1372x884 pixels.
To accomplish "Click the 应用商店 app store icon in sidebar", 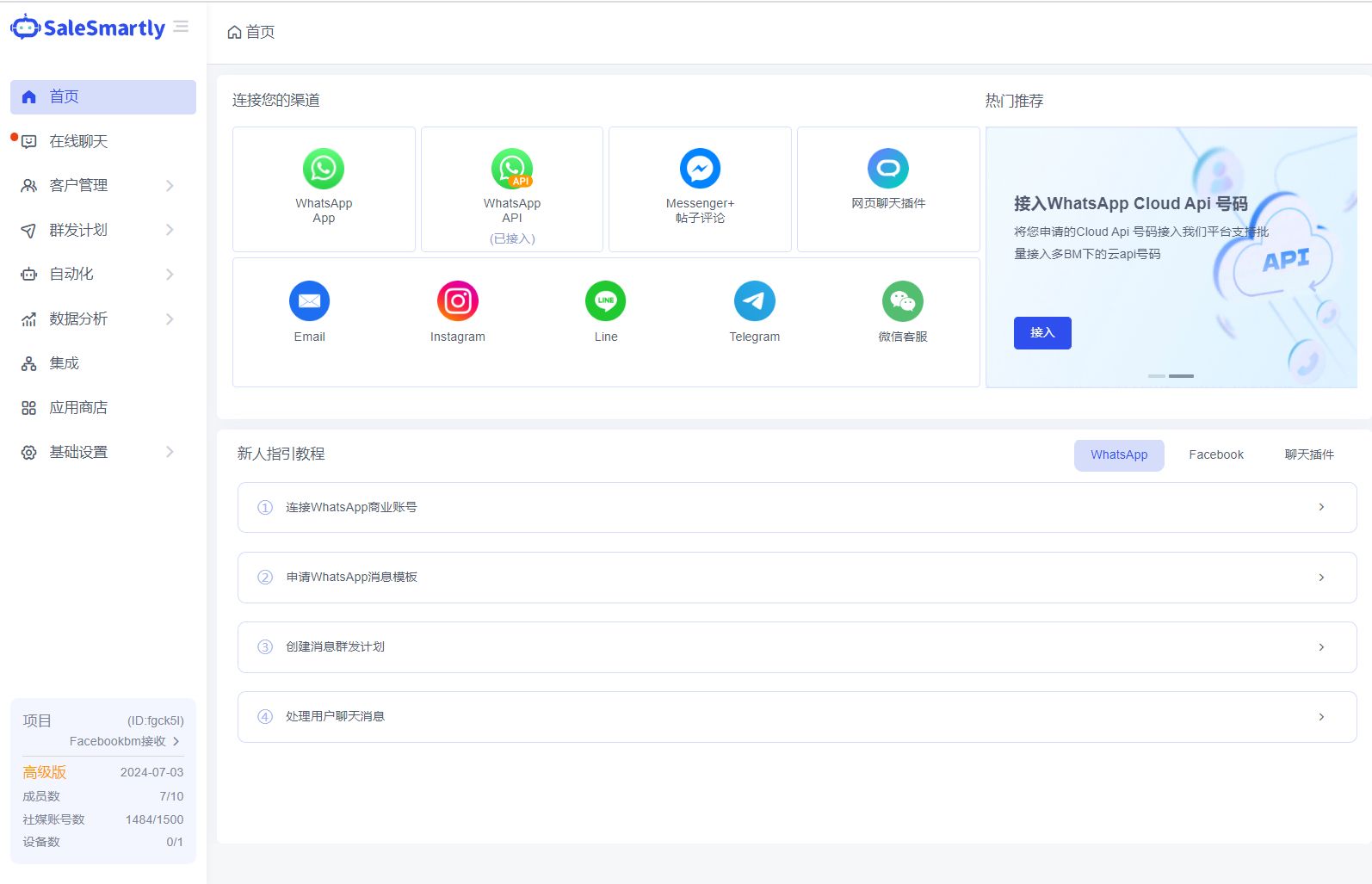I will (x=28, y=408).
